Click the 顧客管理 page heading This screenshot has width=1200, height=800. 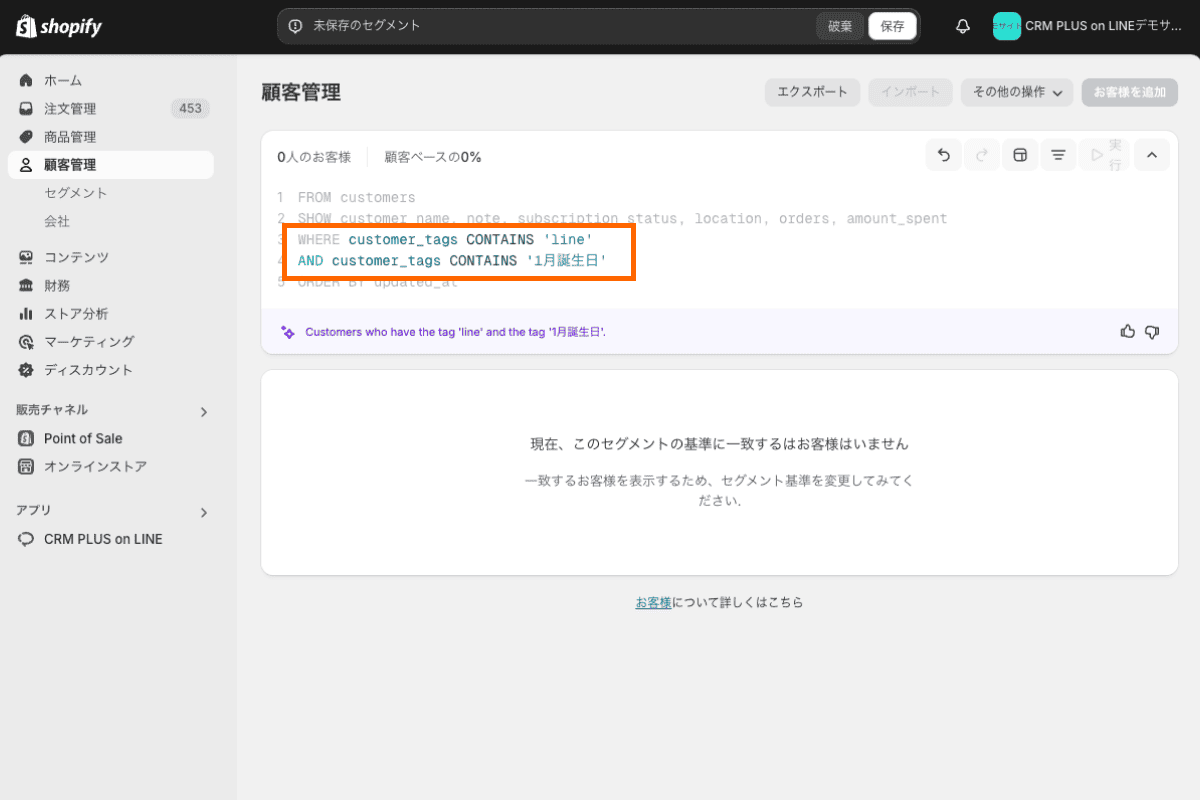coord(301,93)
